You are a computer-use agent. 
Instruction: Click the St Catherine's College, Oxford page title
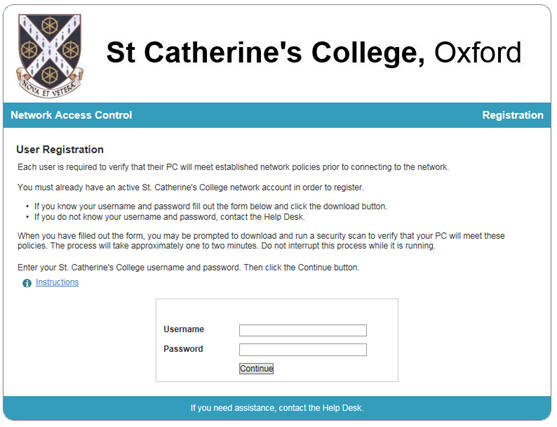(314, 53)
